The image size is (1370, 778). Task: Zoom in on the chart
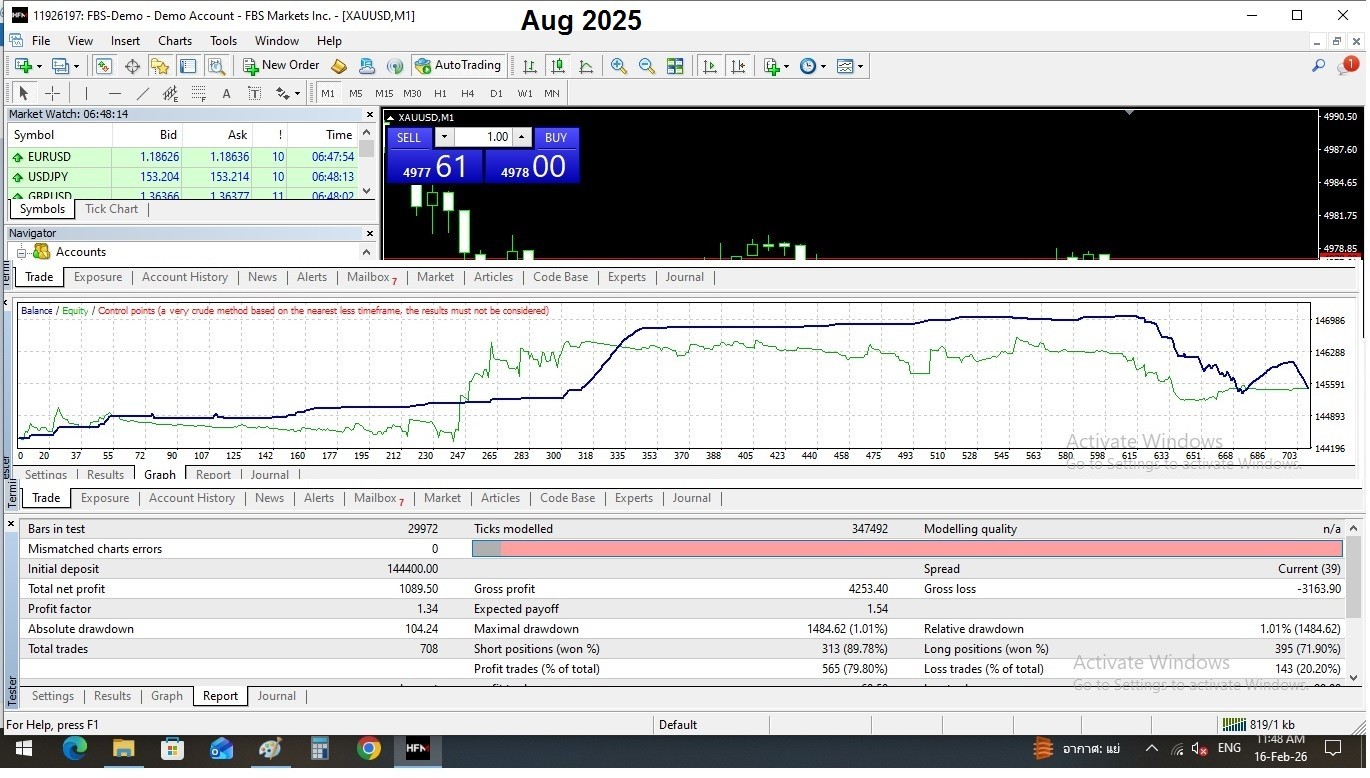click(x=619, y=66)
